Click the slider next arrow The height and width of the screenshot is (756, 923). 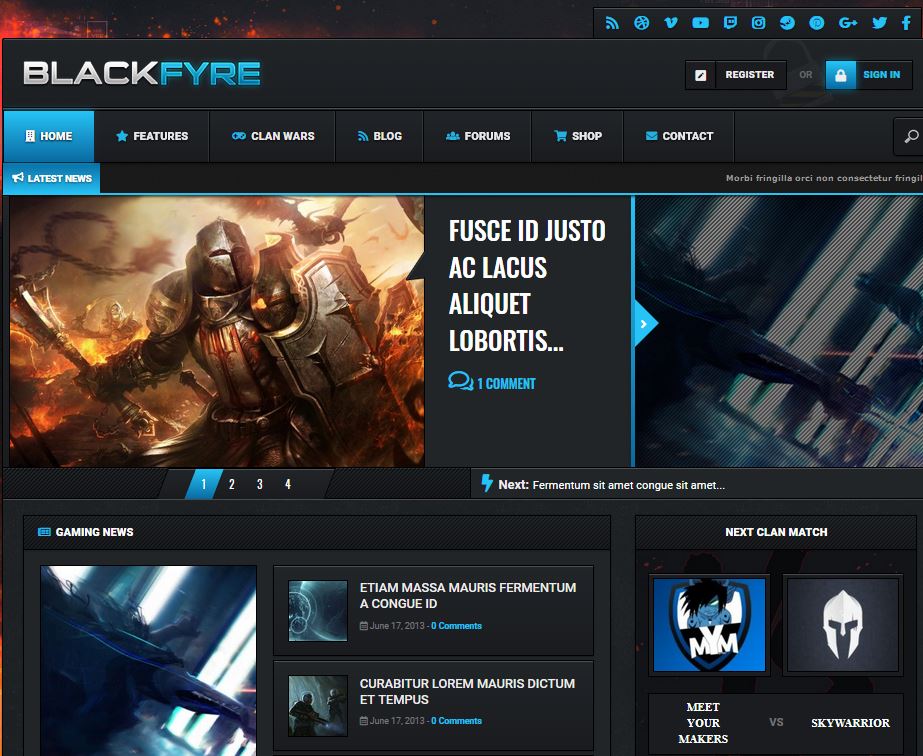pos(645,323)
